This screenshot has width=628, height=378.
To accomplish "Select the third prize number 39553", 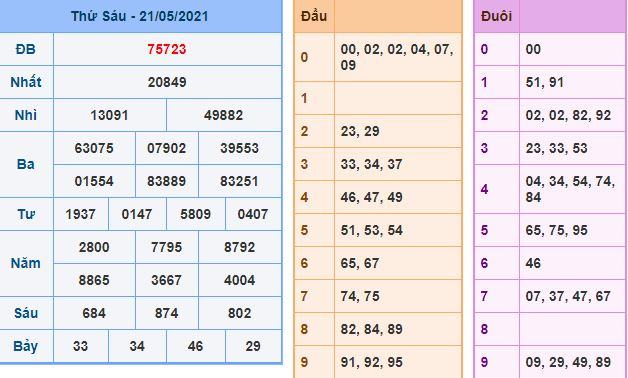I will pos(239,148).
